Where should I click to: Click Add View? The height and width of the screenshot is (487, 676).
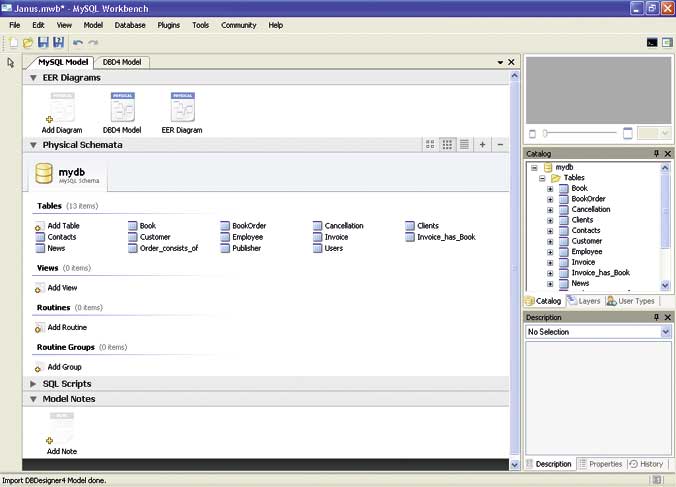click(56, 288)
